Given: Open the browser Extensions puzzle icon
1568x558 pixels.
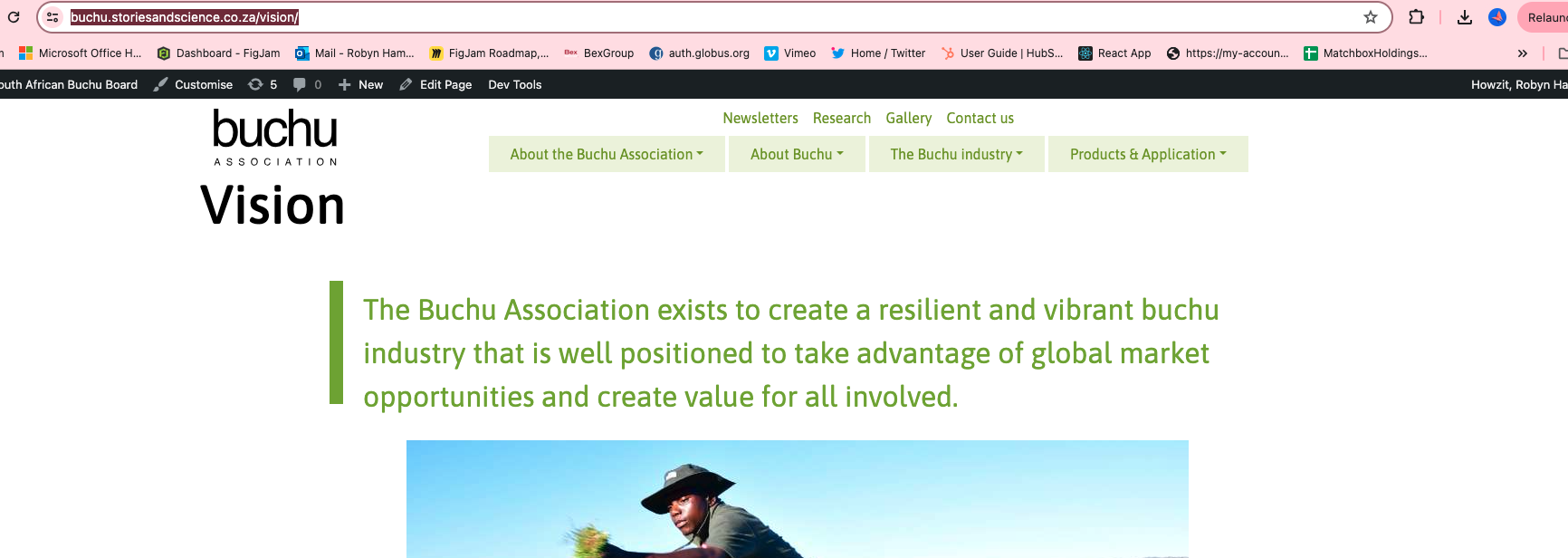Looking at the screenshot, I should tap(1417, 17).
